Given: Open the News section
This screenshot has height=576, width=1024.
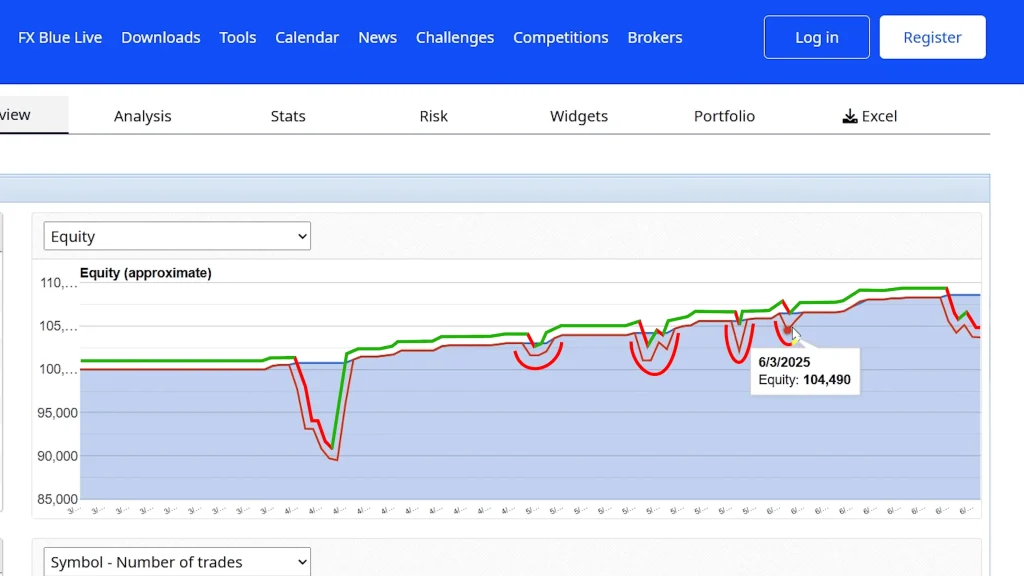Looking at the screenshot, I should click(x=377, y=37).
